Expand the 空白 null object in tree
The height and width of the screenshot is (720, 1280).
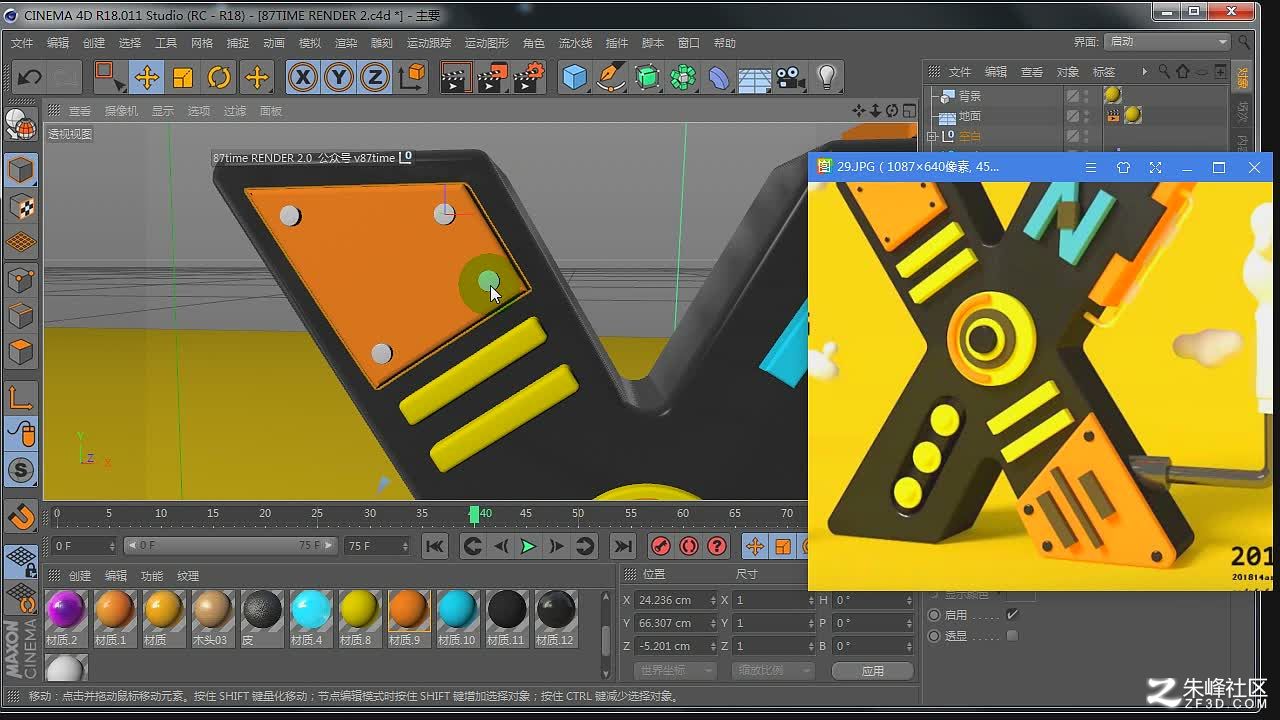click(932, 136)
